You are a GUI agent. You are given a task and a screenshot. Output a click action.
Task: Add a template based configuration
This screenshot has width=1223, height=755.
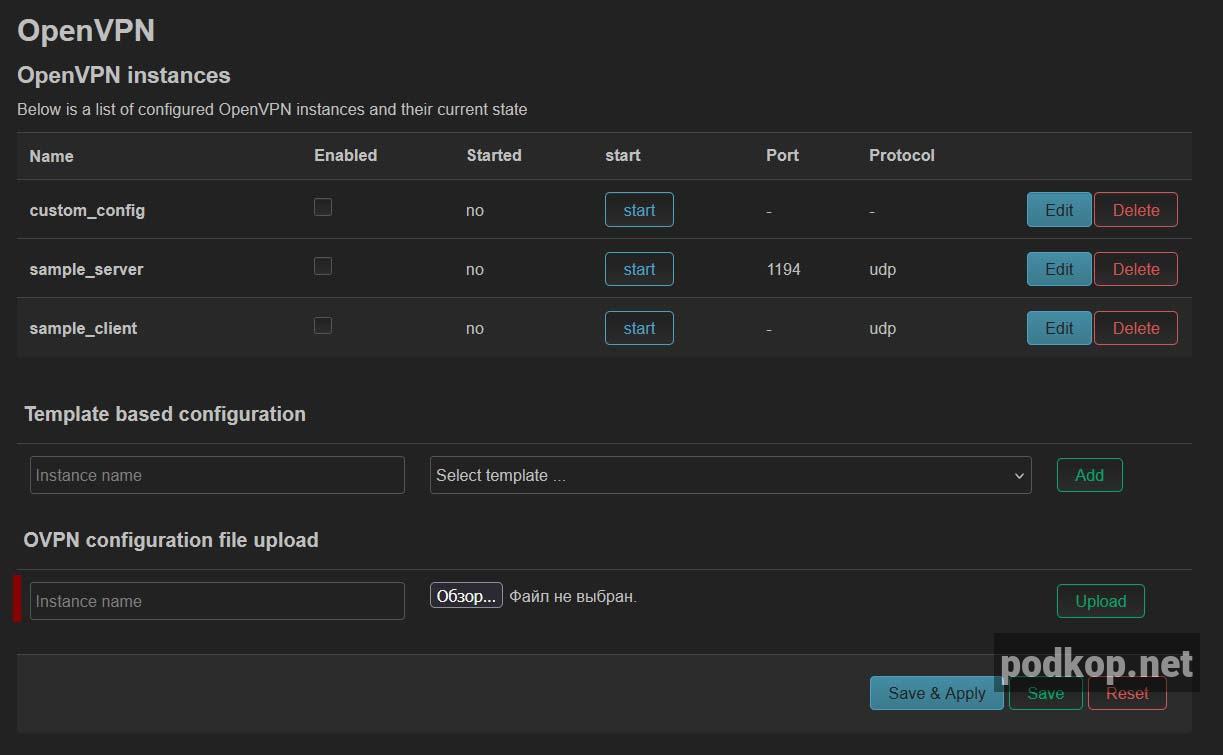(1089, 475)
